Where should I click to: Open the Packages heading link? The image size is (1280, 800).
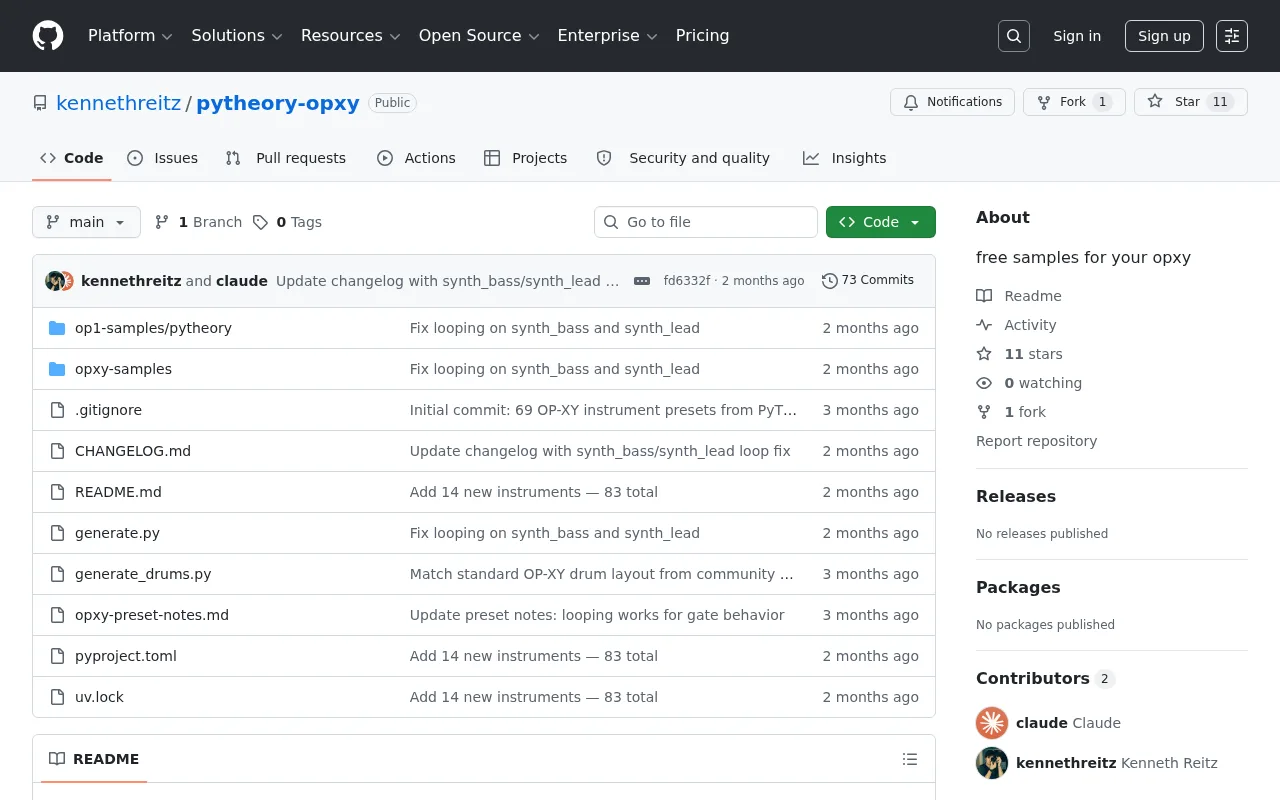click(x=1018, y=587)
